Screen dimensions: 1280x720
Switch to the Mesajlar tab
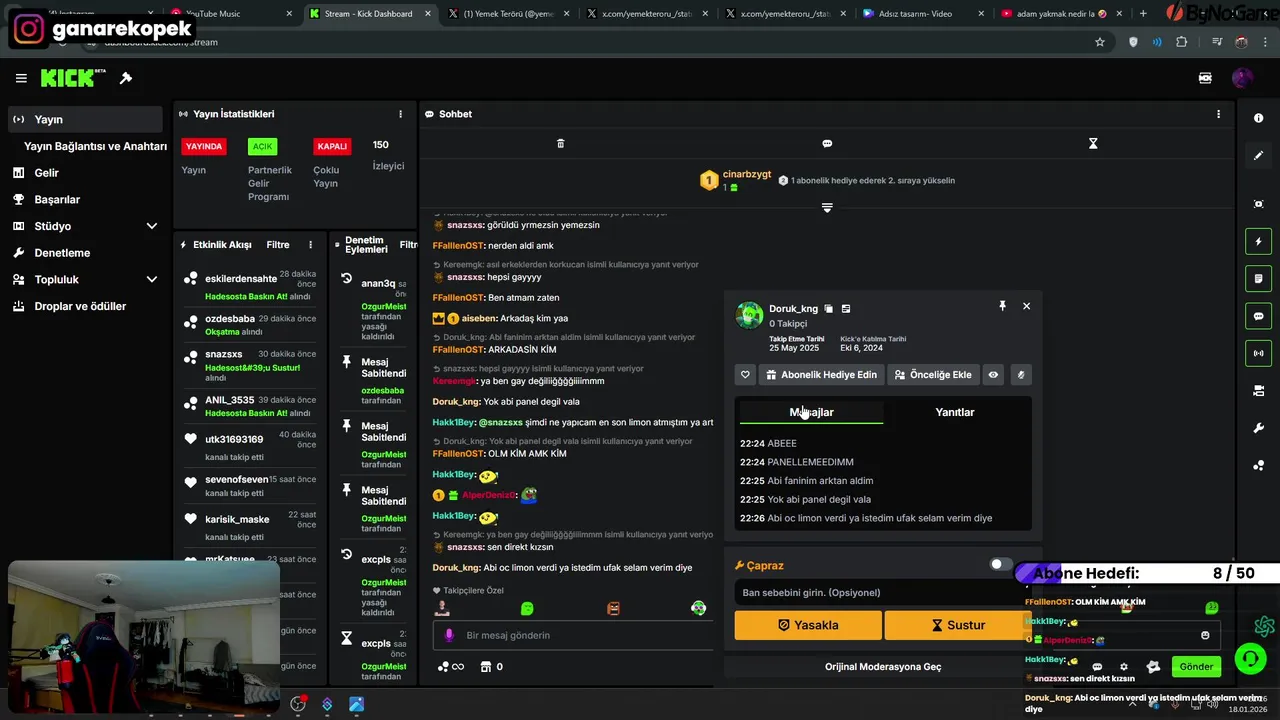(811, 412)
